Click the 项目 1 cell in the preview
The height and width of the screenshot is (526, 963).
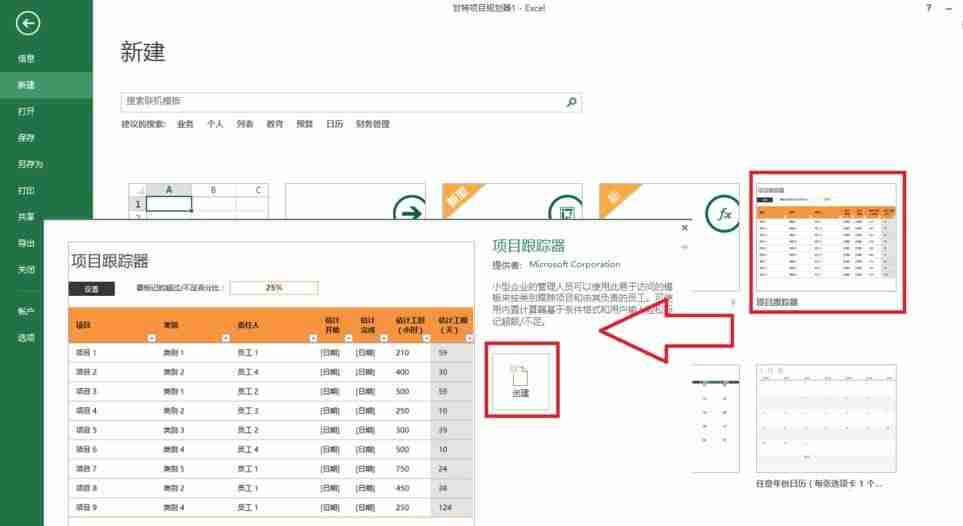pyautogui.click(x=86, y=353)
